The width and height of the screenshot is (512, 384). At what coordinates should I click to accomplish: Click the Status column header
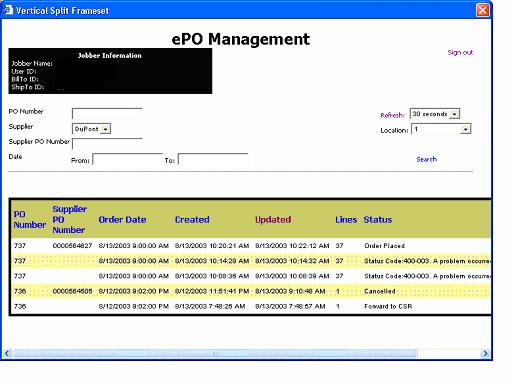[378, 220]
